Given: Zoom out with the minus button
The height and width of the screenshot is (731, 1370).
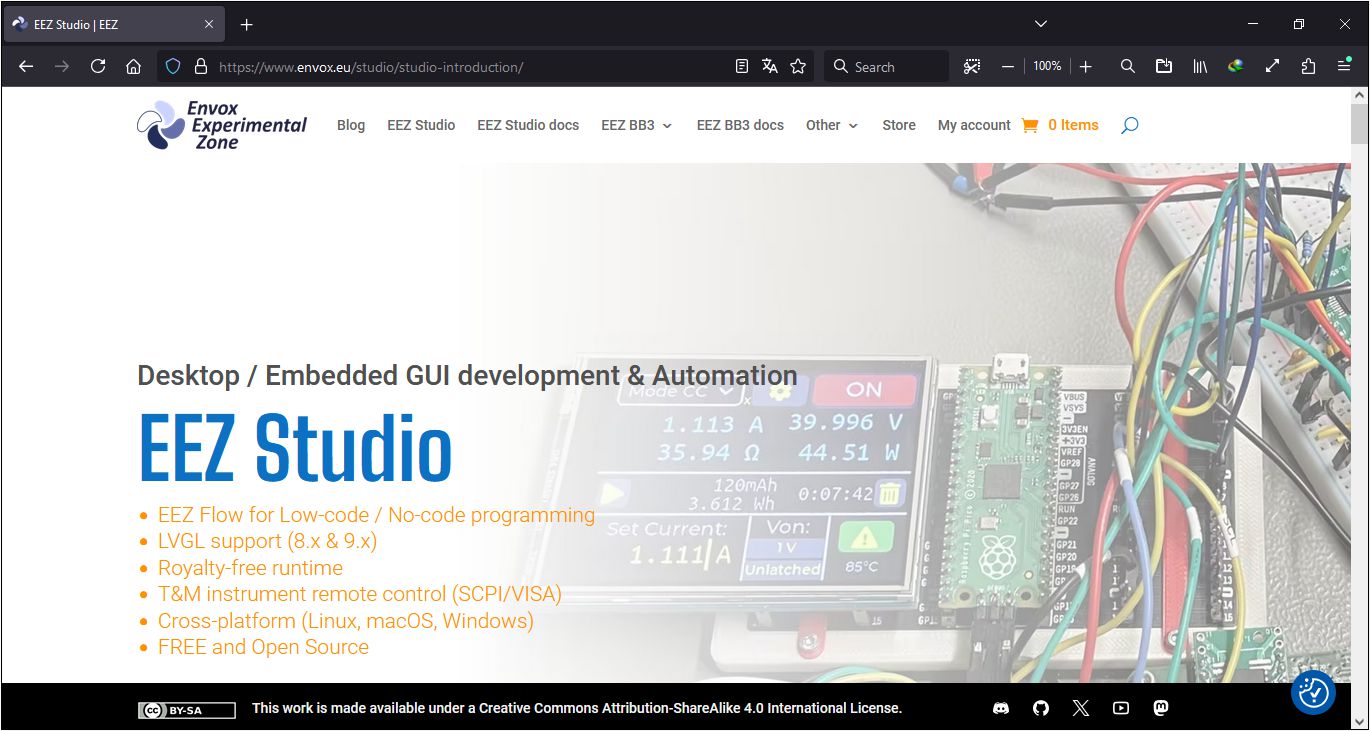Looking at the screenshot, I should click(1008, 67).
